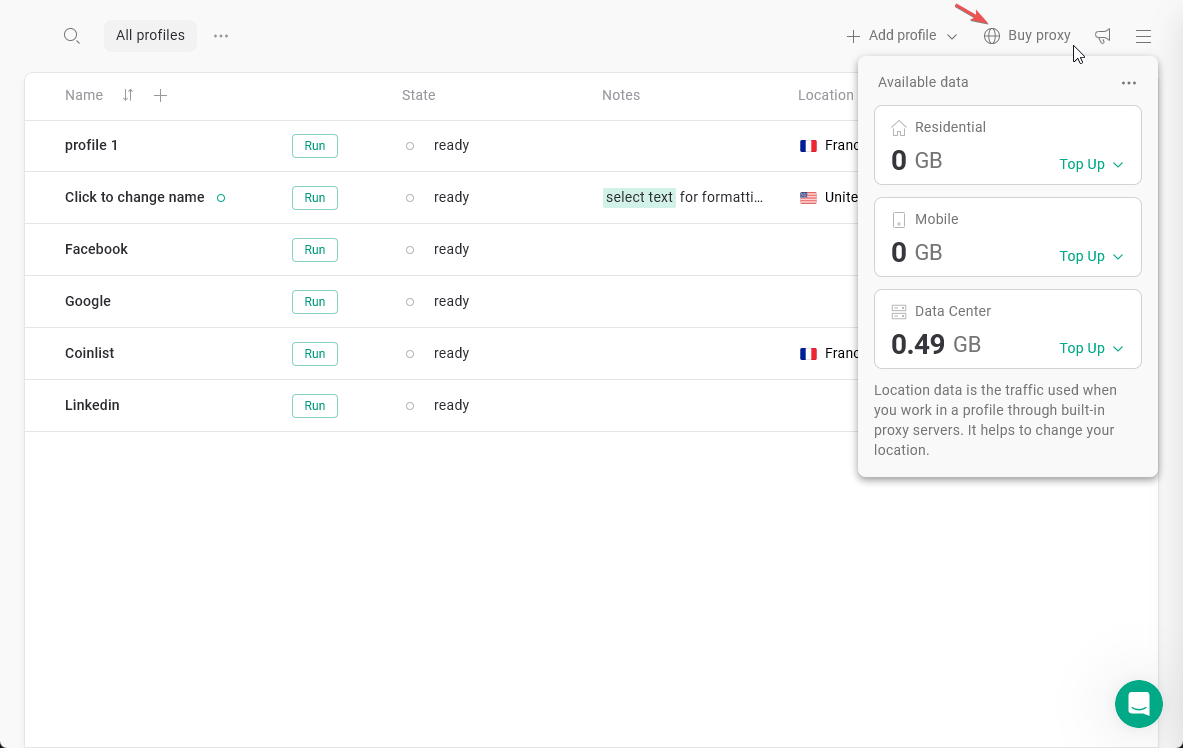This screenshot has height=748, width=1183.
Task: Select the state circle of Facebook row
Action: [410, 250]
